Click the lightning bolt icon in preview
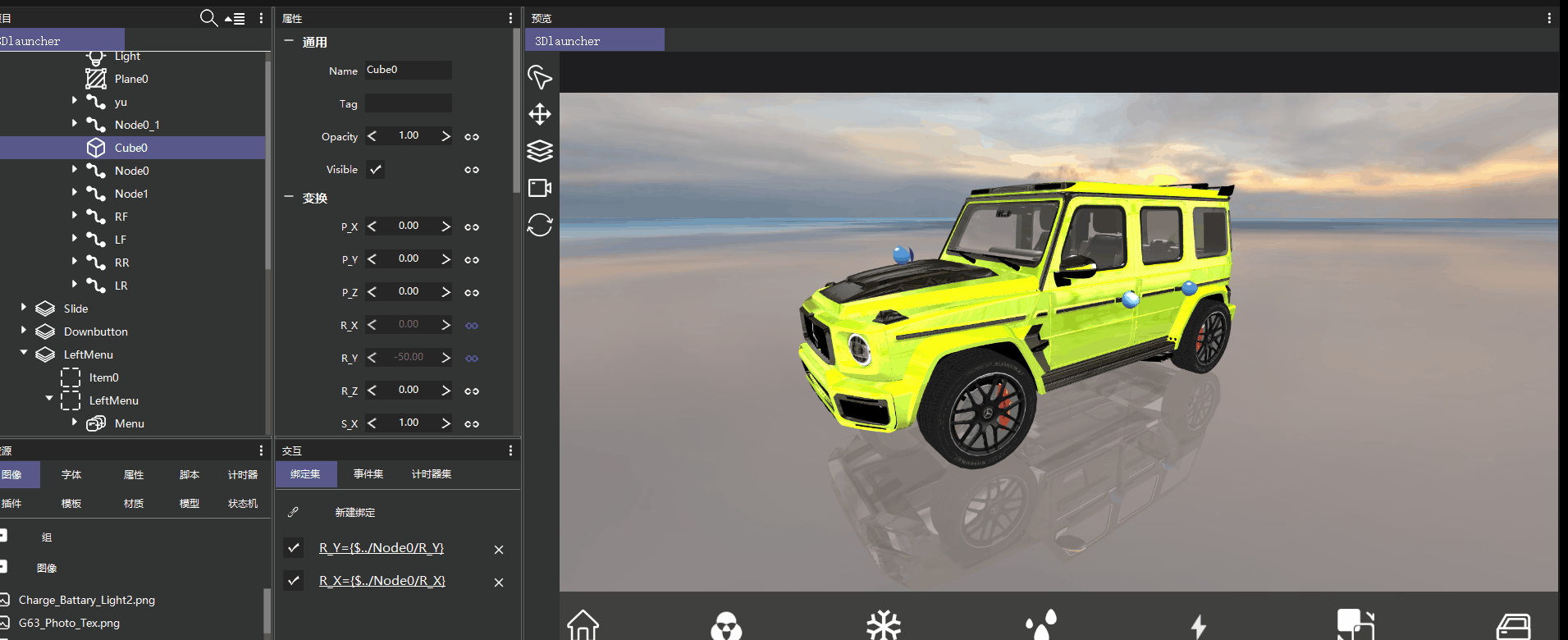Image resolution: width=1568 pixels, height=640 pixels. [x=1199, y=627]
